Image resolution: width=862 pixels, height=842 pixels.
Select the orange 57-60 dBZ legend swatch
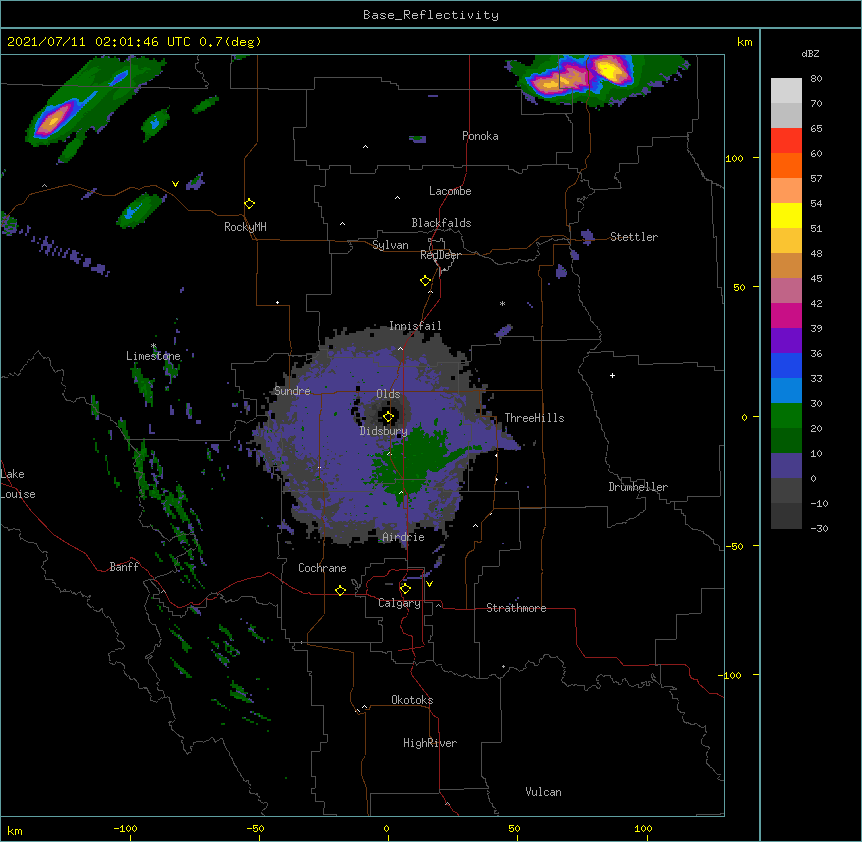click(786, 165)
